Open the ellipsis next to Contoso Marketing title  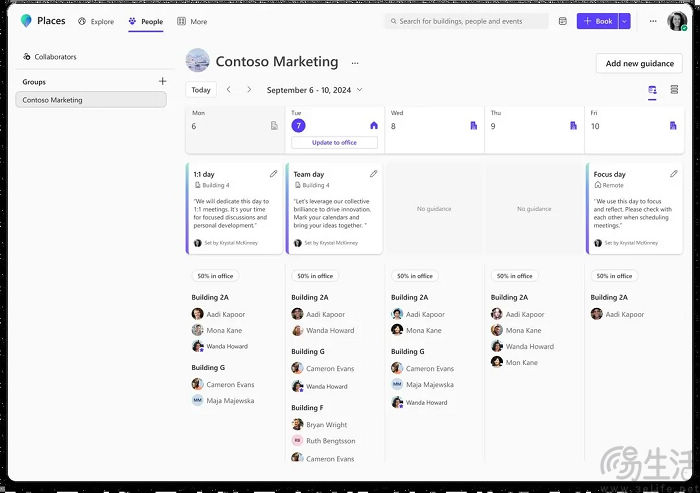pyautogui.click(x=355, y=63)
